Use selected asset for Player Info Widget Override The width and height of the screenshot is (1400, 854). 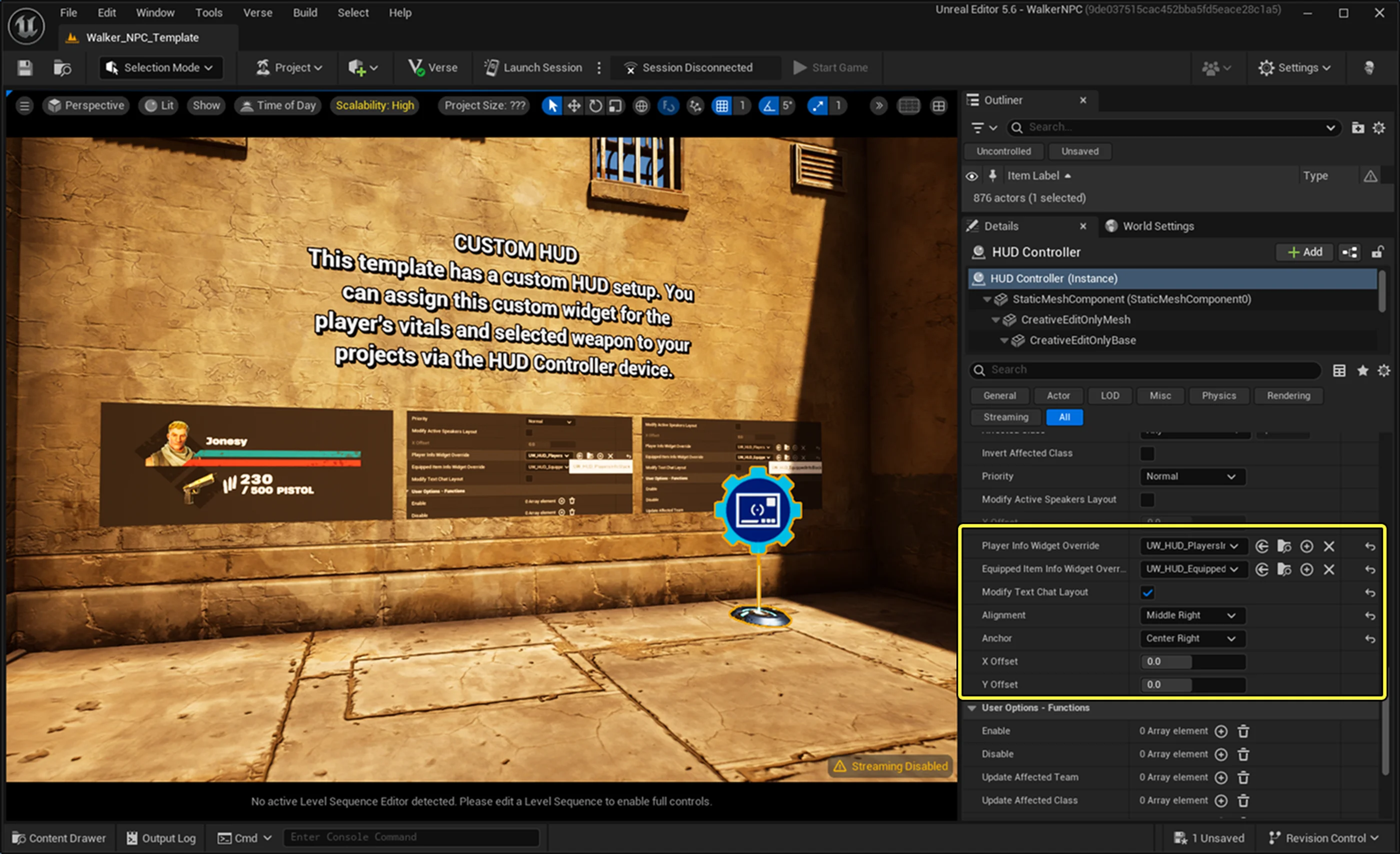(1262, 546)
